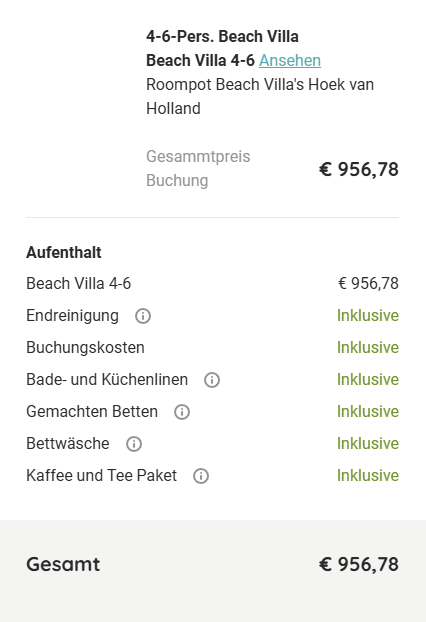
Task: Follow the Ansehen link
Action: pos(290,61)
